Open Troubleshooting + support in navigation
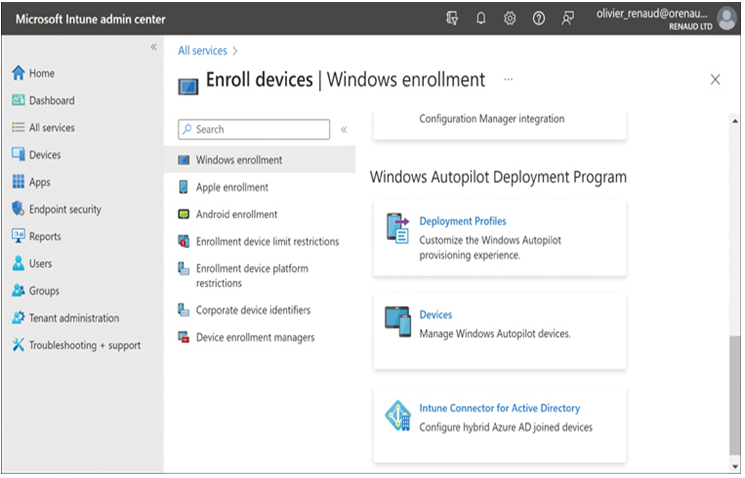This screenshot has height=478, width=745. point(86,346)
